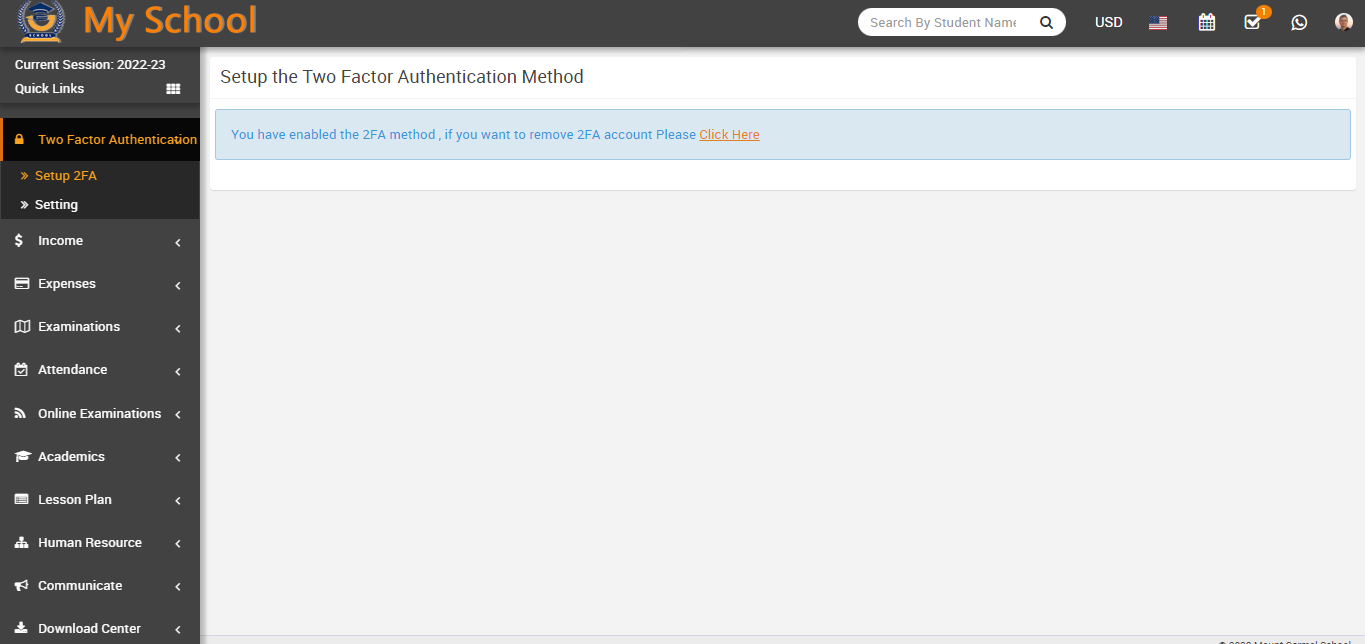Image resolution: width=1365 pixels, height=644 pixels.
Task: Open the user profile avatar
Action: click(x=1343, y=22)
